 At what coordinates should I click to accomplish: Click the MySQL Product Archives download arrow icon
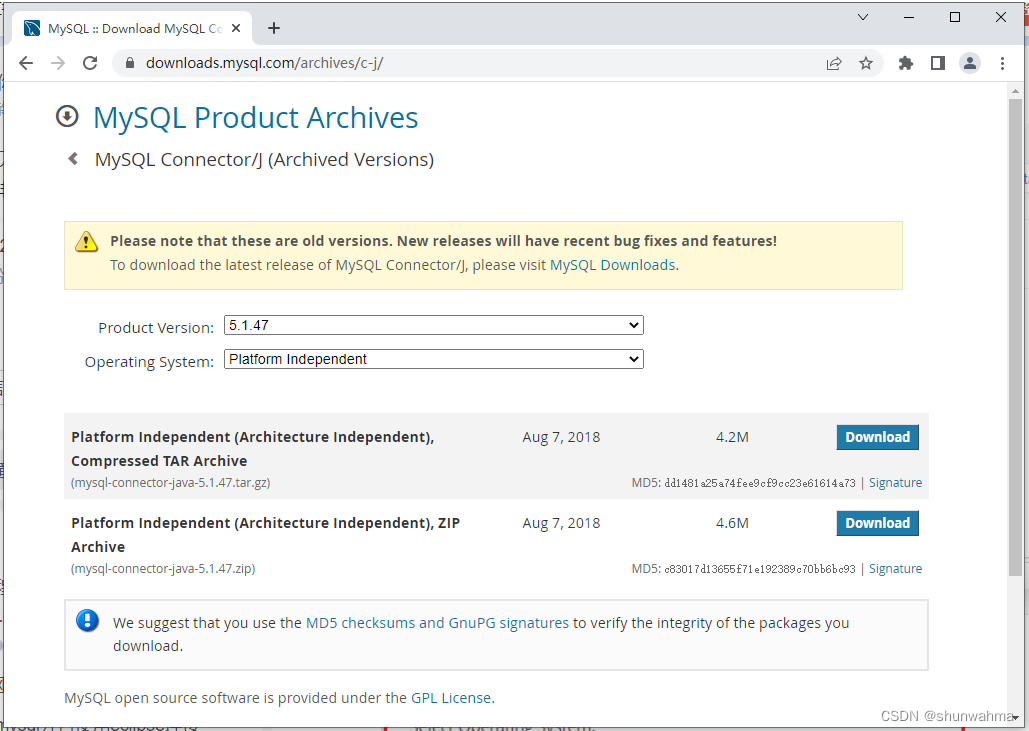[66, 116]
